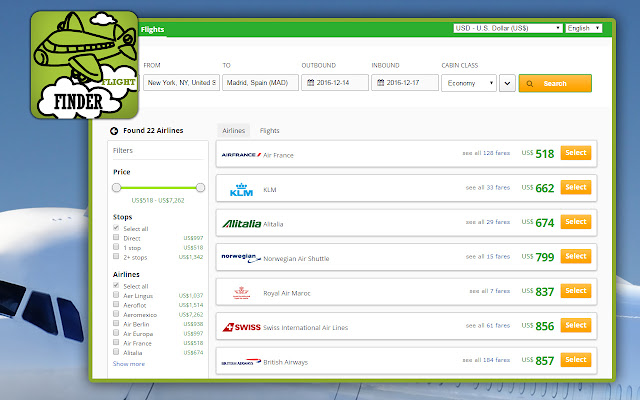Click the green price range track
Screen dimensions: 640x400
pos(158,188)
